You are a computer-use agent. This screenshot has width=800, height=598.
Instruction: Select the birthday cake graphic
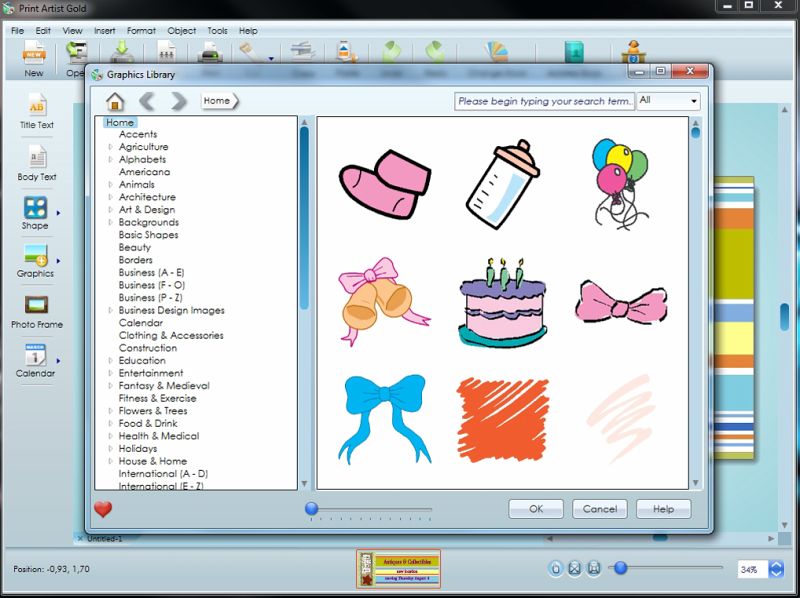click(x=502, y=303)
